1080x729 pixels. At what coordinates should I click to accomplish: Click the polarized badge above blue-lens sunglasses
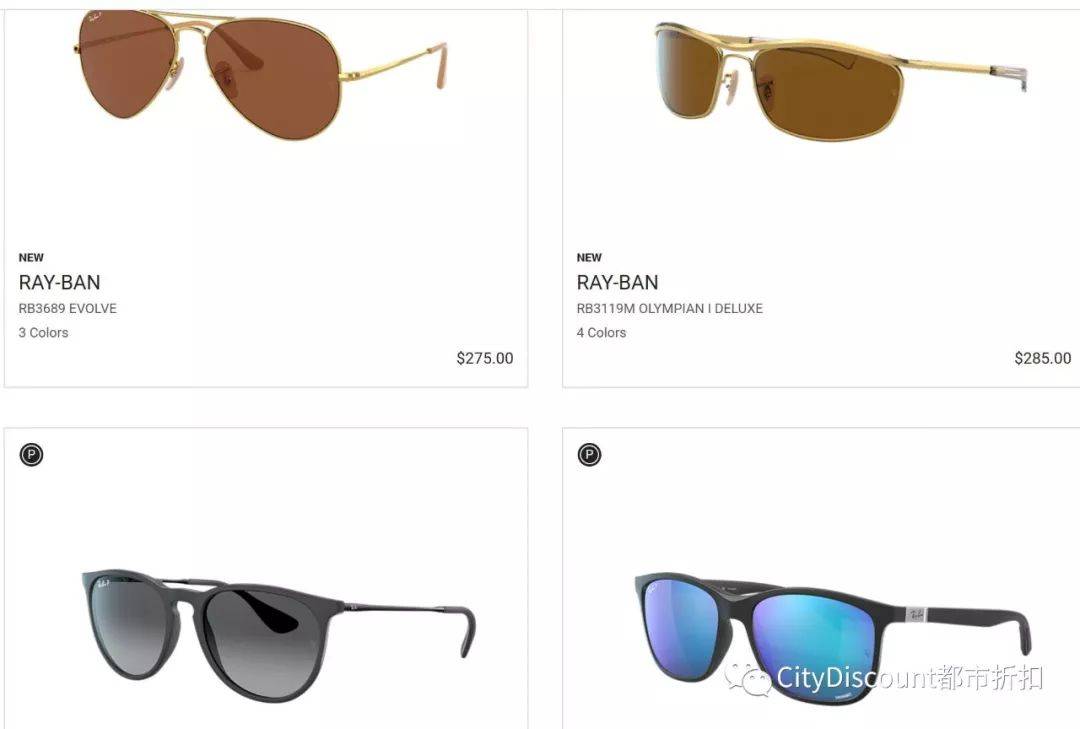(x=589, y=455)
